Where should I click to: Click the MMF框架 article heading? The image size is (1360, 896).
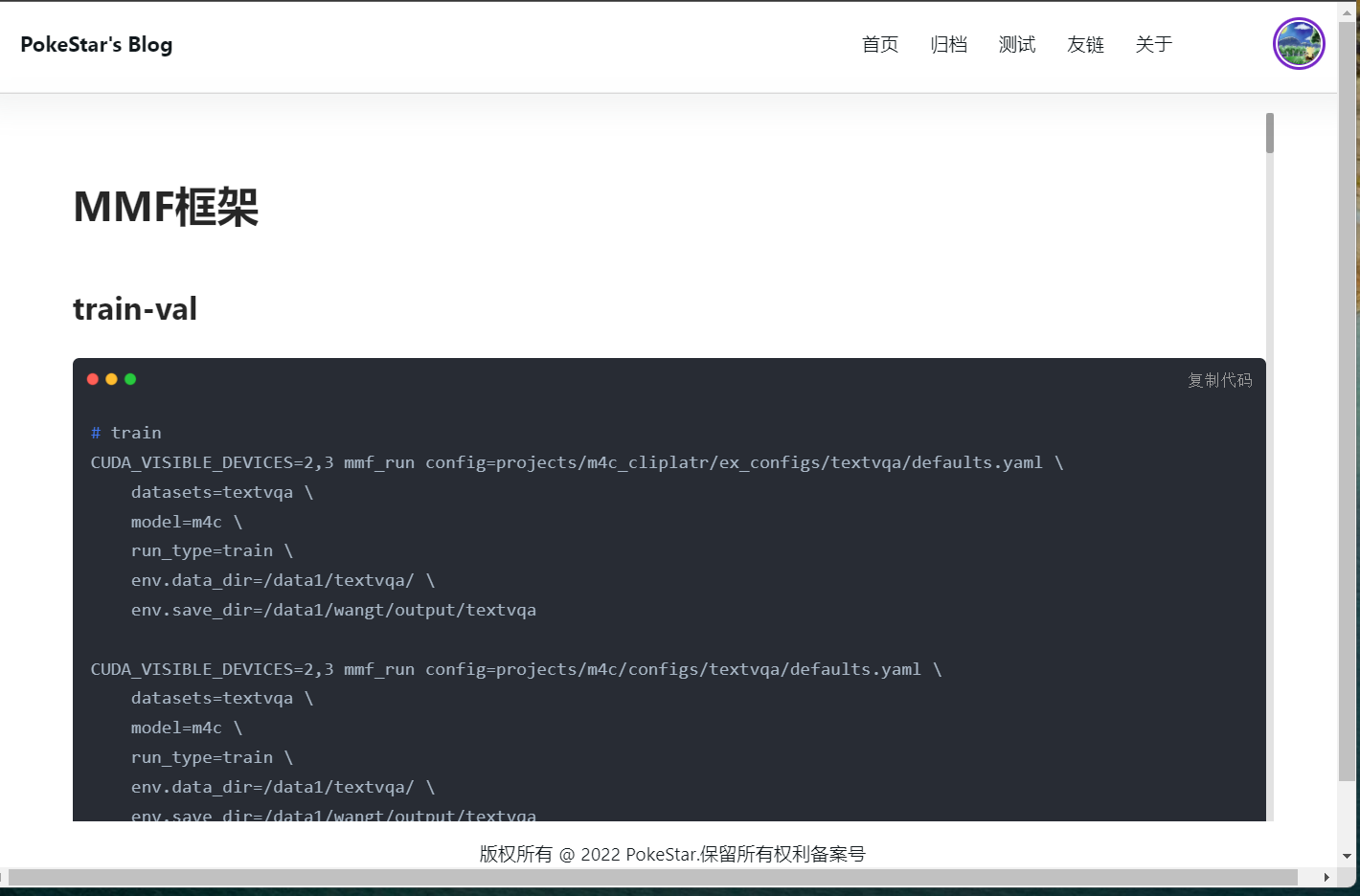[x=166, y=205]
